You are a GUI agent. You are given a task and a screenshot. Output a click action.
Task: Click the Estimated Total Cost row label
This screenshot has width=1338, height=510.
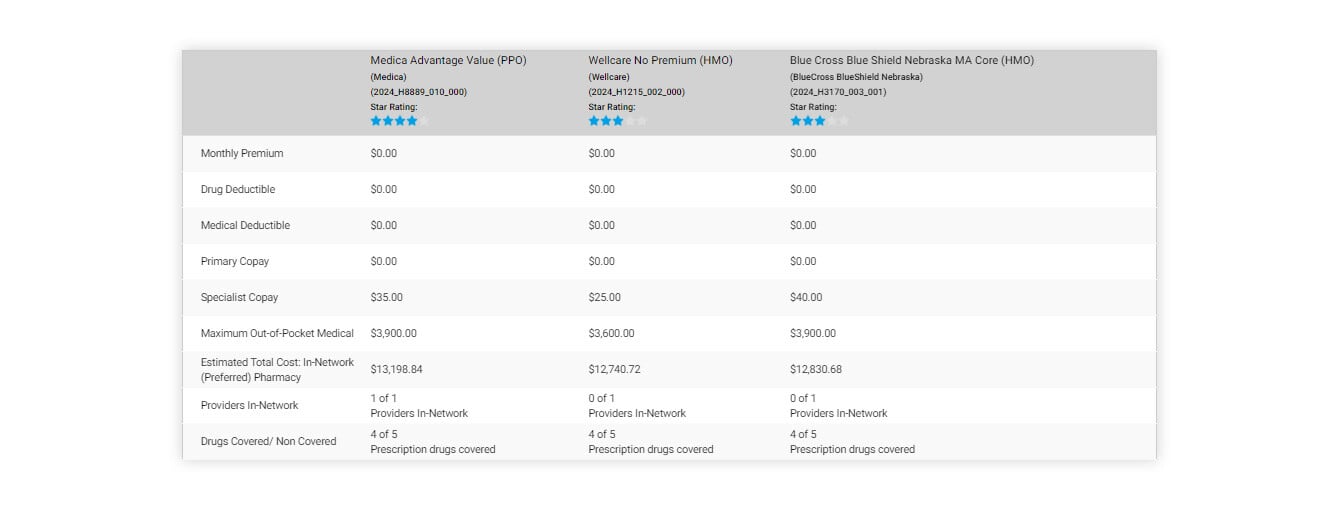tap(277, 369)
